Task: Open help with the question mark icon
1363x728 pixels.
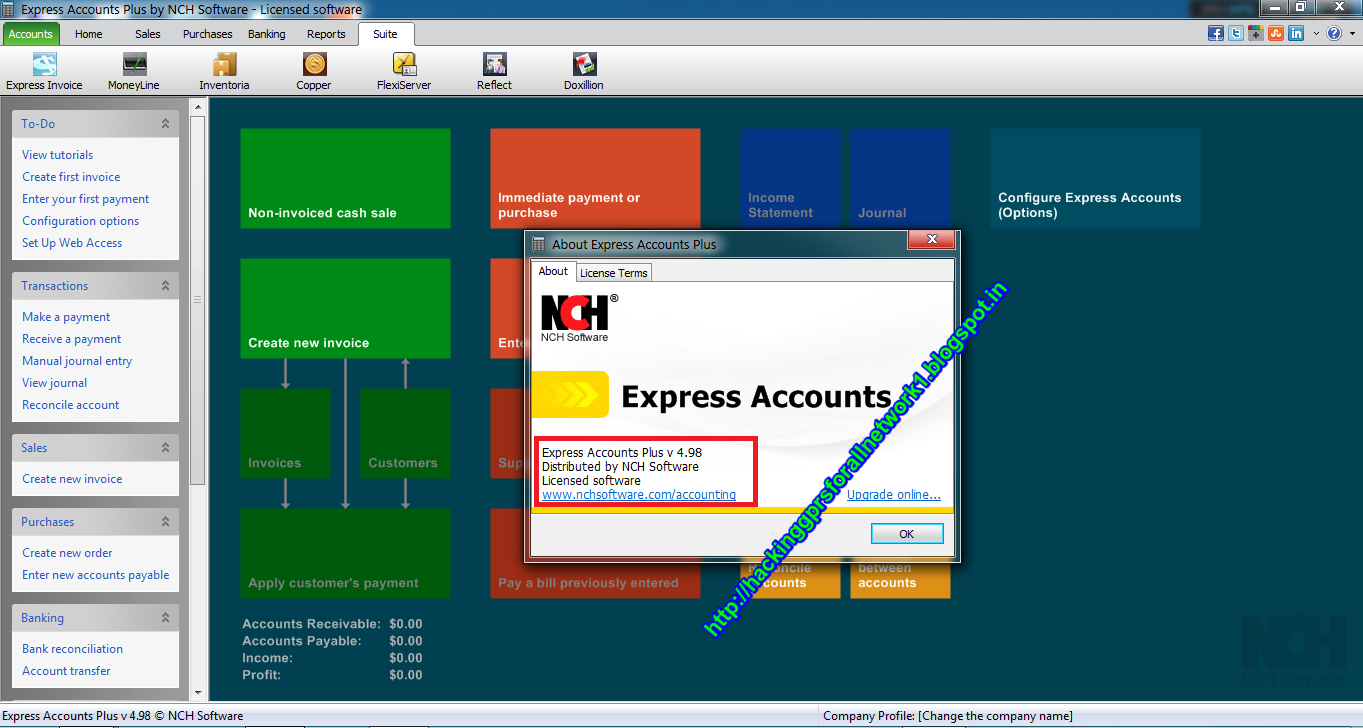Action: 1333,33
